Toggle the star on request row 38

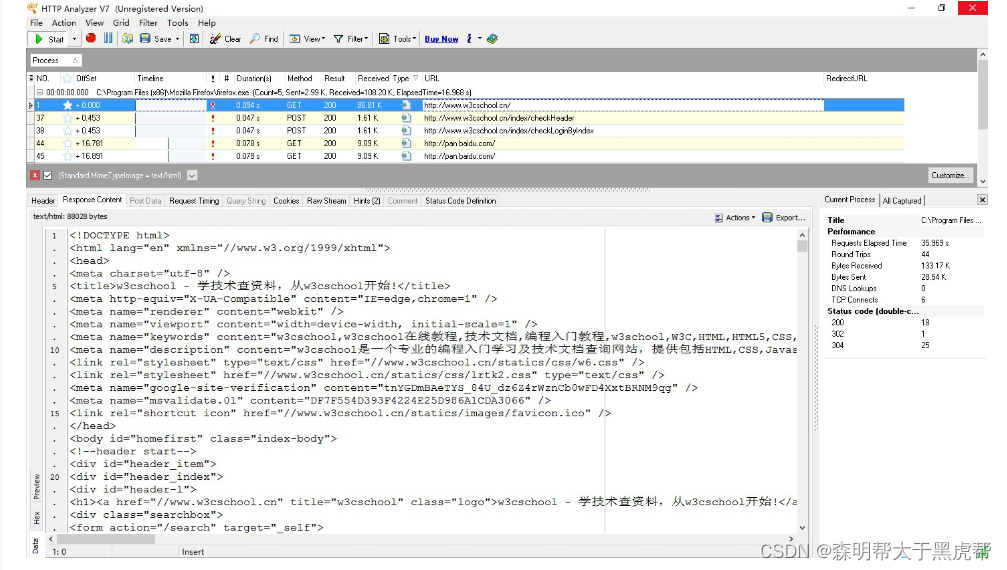pos(67,130)
